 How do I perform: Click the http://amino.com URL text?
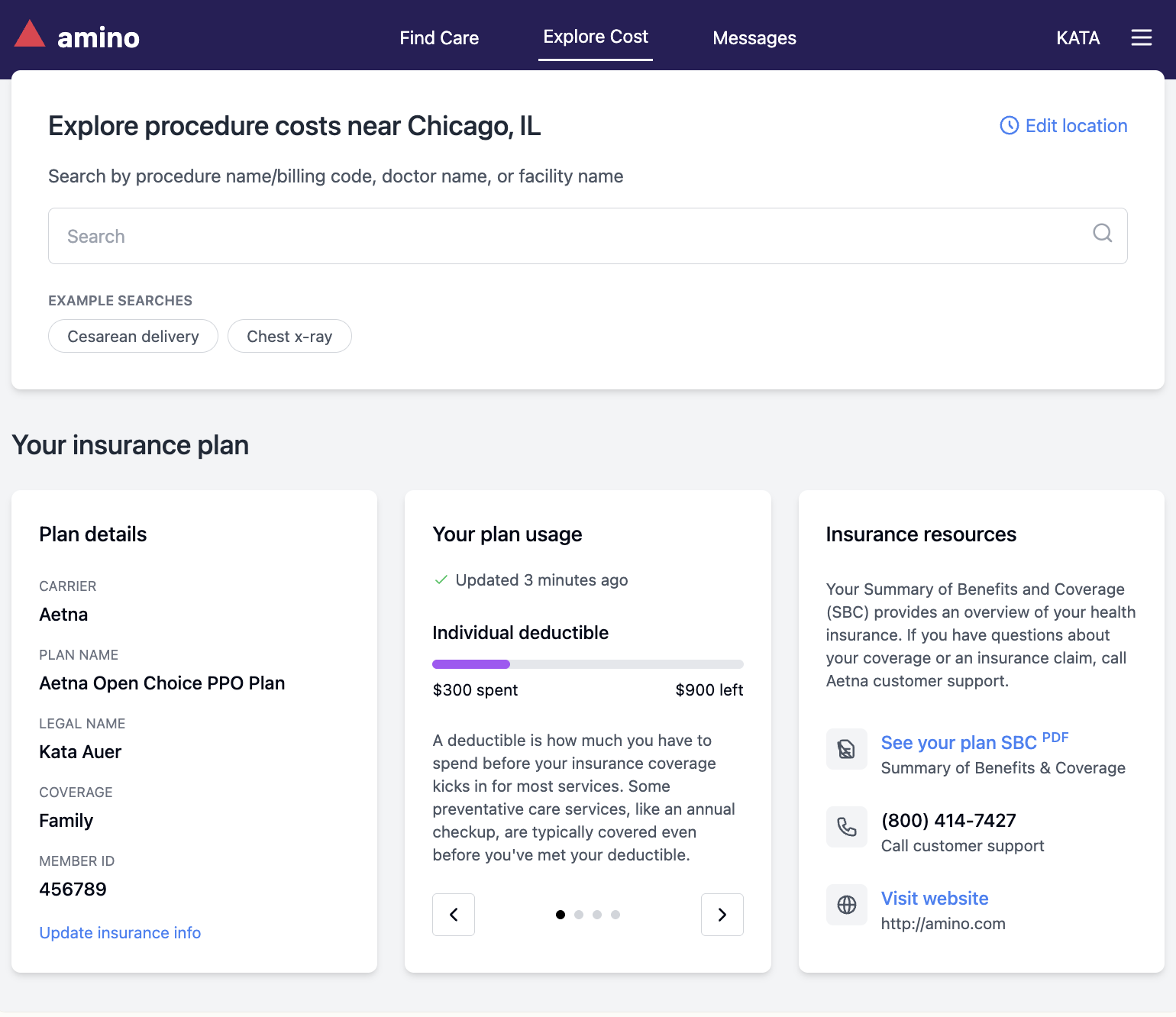pyautogui.click(x=943, y=924)
